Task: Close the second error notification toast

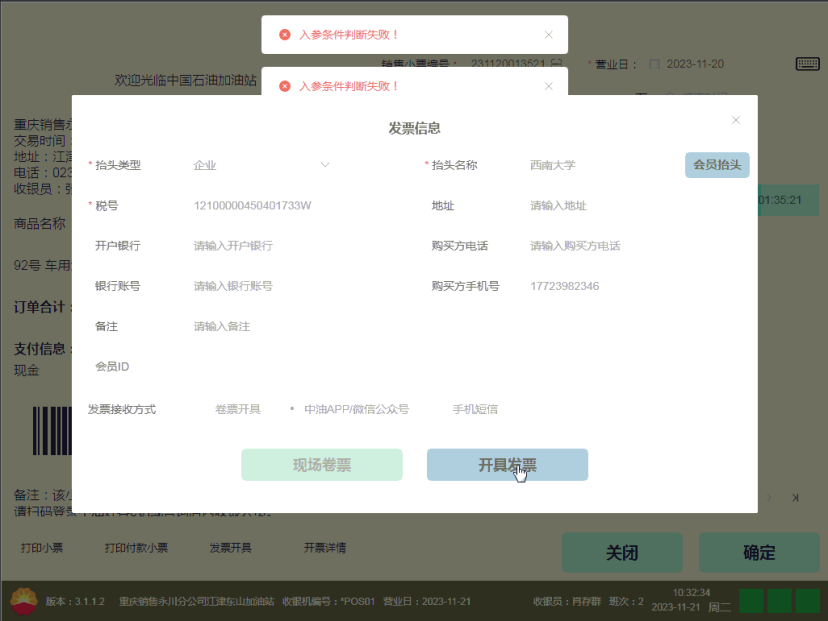Action: pos(548,86)
